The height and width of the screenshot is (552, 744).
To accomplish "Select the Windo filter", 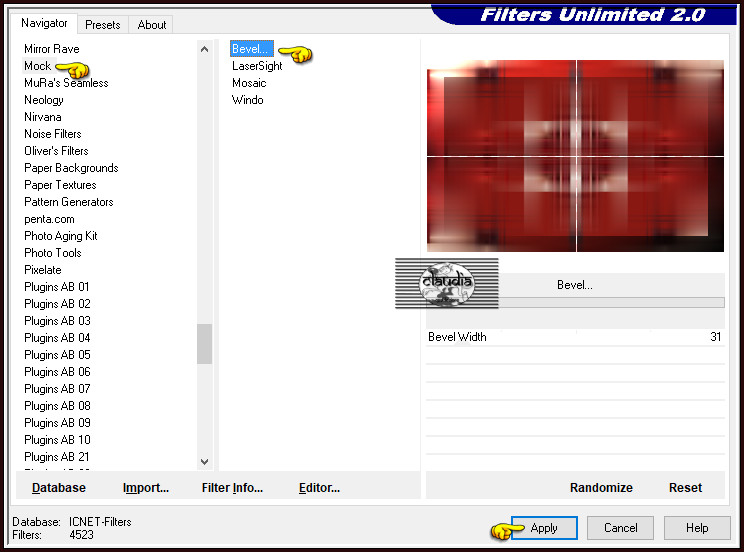I will pos(247,100).
